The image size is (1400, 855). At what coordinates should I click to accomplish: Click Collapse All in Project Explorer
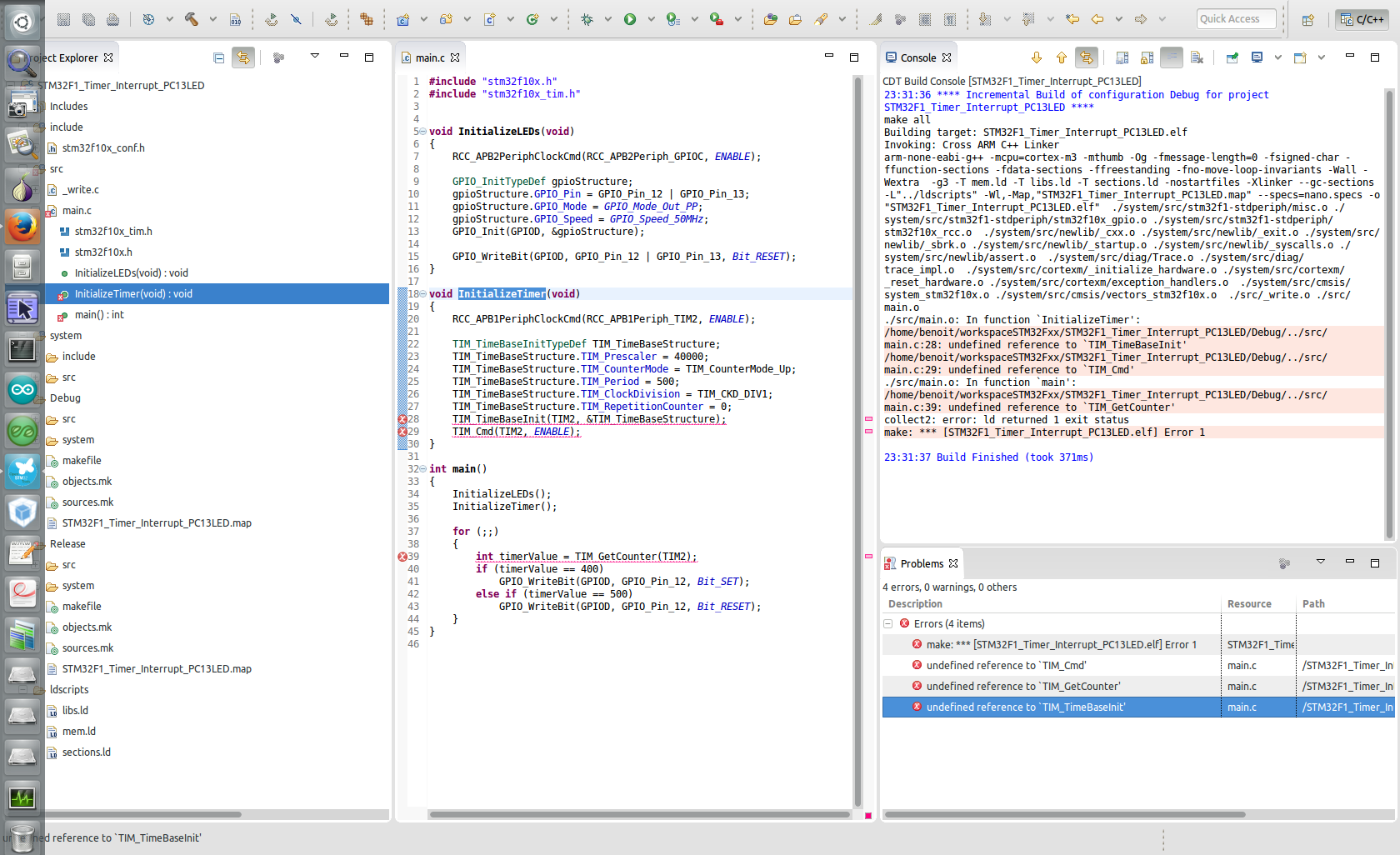pos(218,57)
